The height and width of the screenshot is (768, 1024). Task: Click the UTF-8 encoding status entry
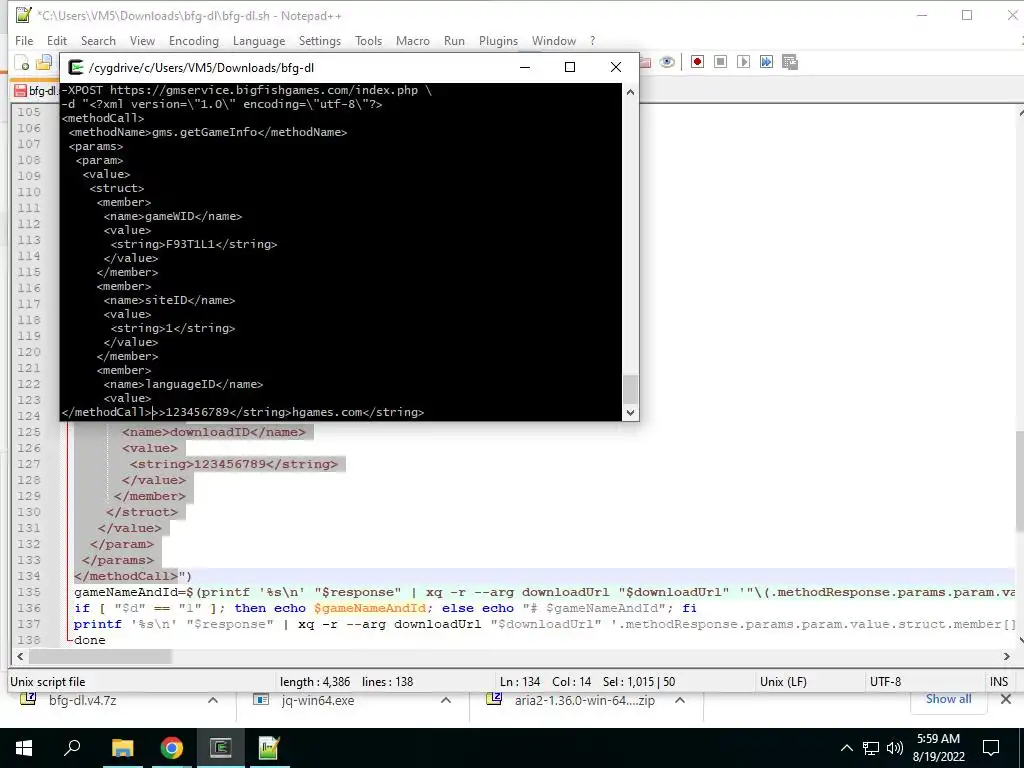(x=886, y=682)
